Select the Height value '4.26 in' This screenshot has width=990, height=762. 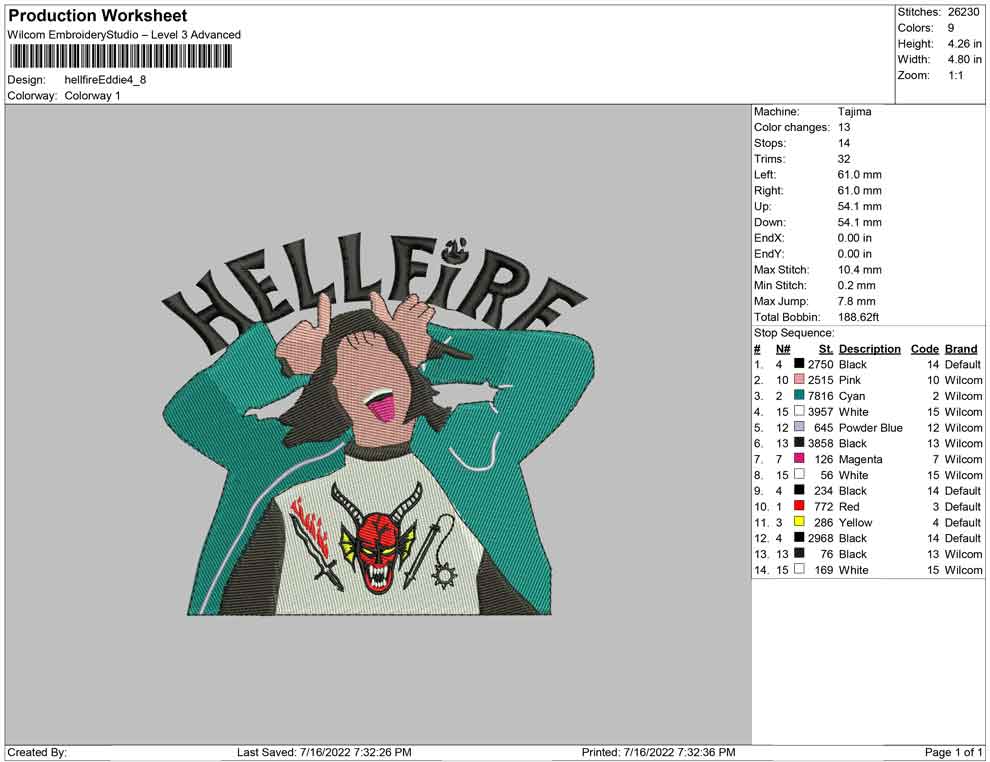[x=964, y=44]
